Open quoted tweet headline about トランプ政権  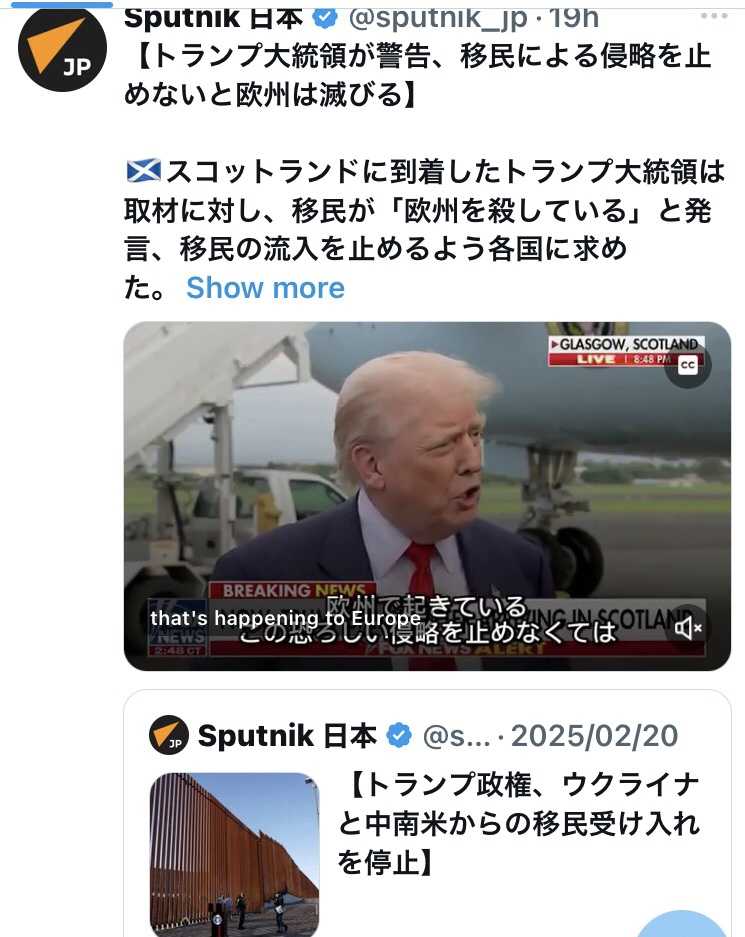click(517, 823)
